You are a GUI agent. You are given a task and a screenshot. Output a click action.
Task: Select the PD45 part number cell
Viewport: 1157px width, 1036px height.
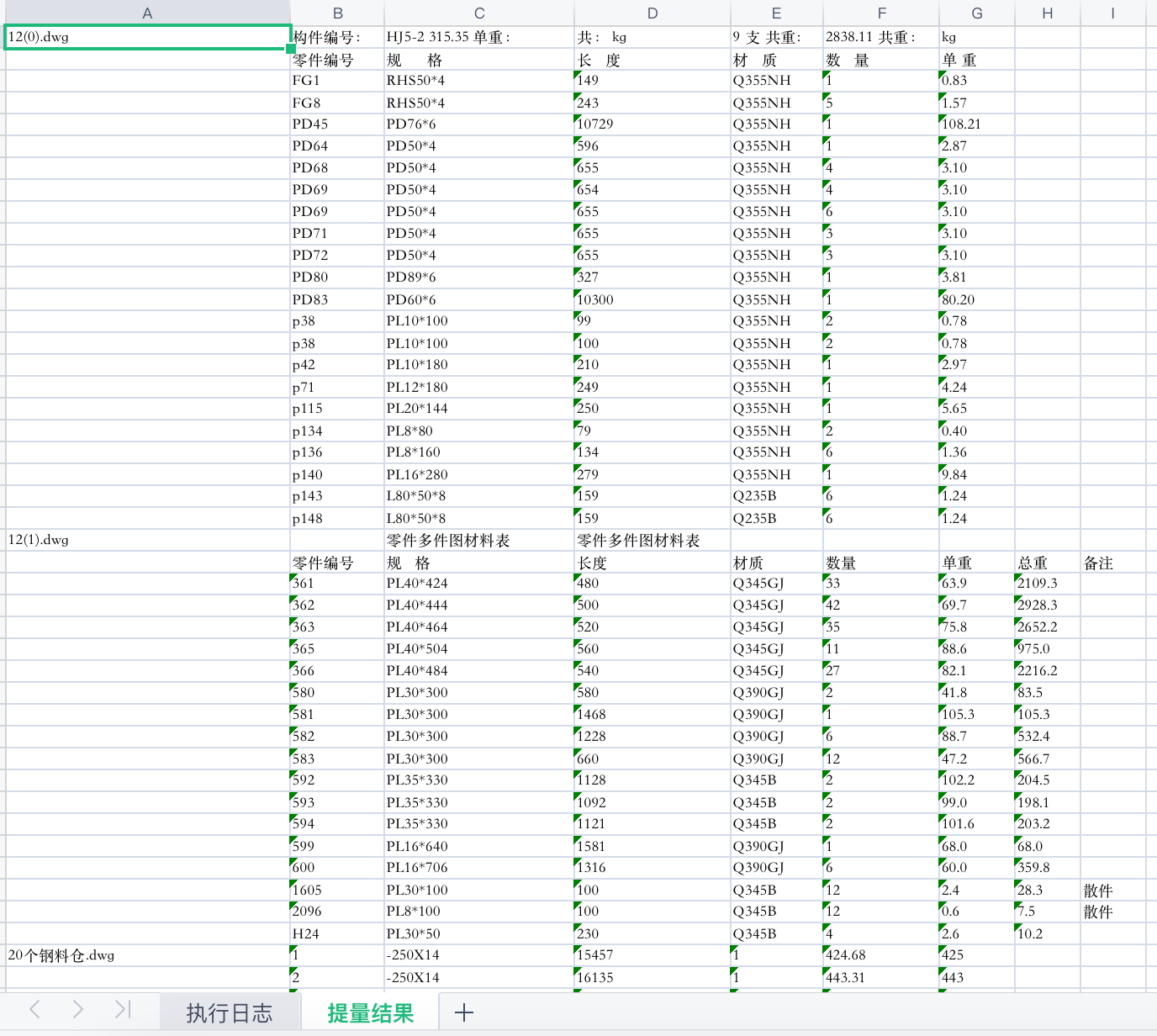[336, 124]
